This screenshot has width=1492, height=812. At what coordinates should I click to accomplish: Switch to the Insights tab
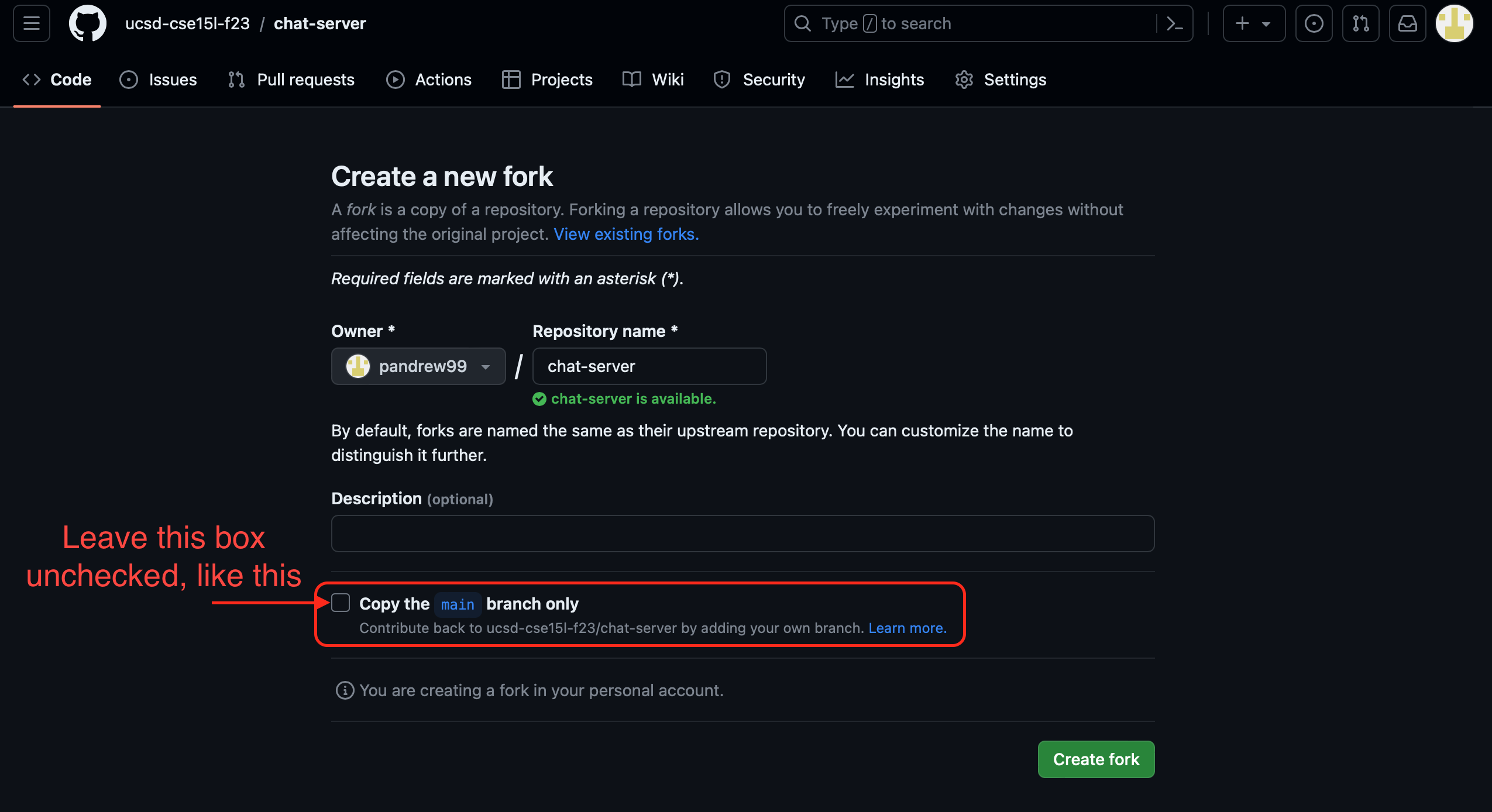(x=879, y=80)
